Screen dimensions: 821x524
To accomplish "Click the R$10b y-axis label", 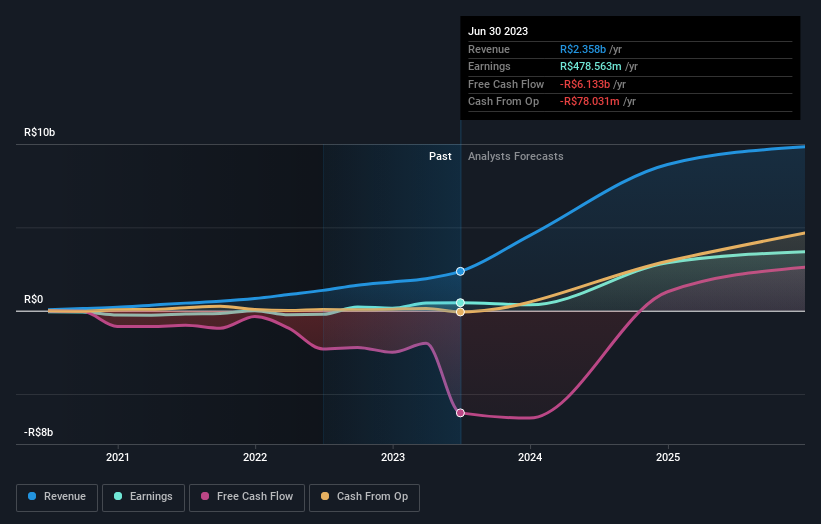I will (x=39, y=132).
